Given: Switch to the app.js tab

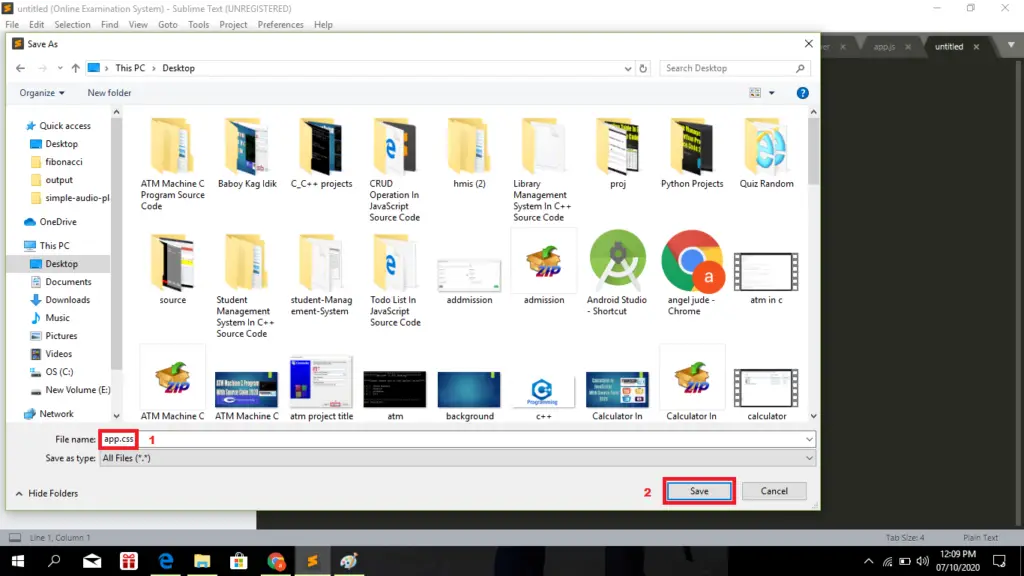Looking at the screenshot, I should click(884, 46).
